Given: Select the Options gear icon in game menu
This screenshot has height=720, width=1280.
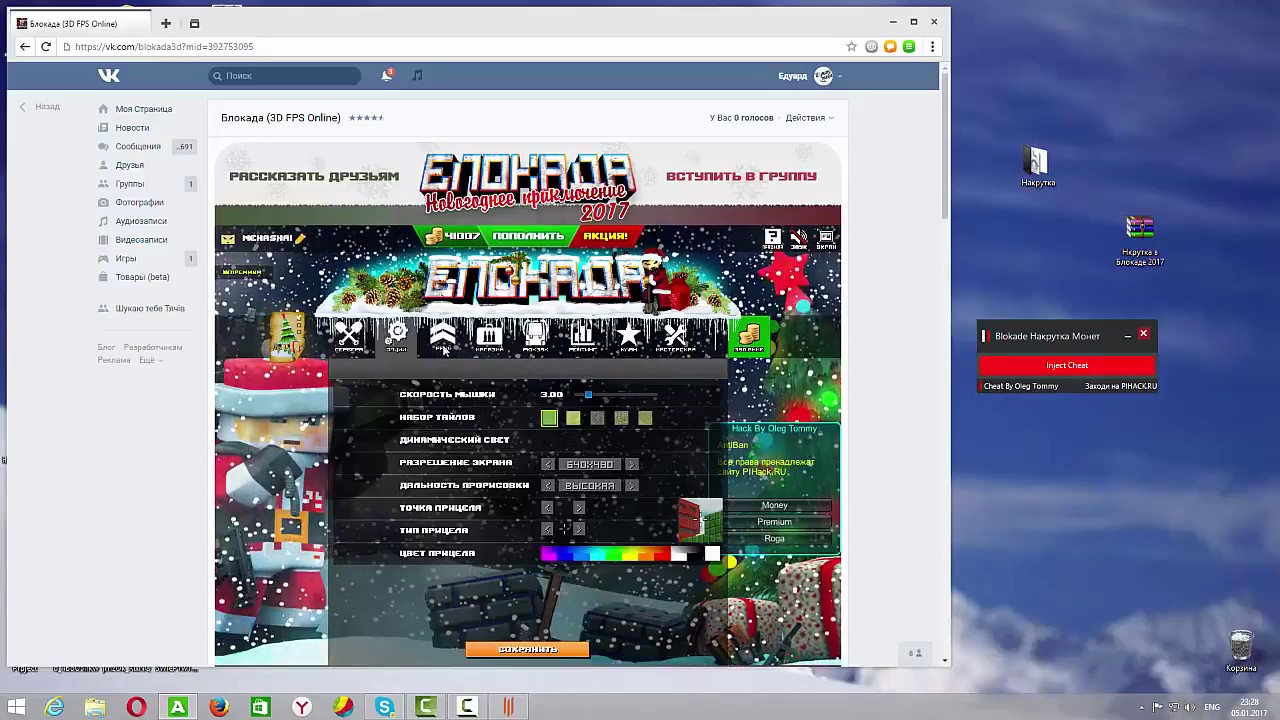Looking at the screenshot, I should pyautogui.click(x=397, y=336).
